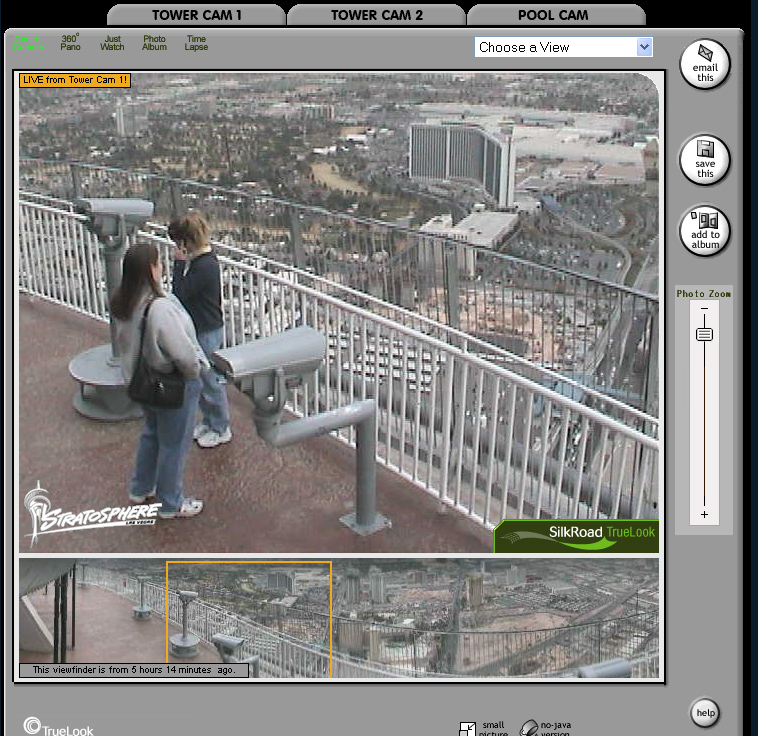Click the plus end of Photo Zoom
This screenshot has width=758, height=736.
704,515
